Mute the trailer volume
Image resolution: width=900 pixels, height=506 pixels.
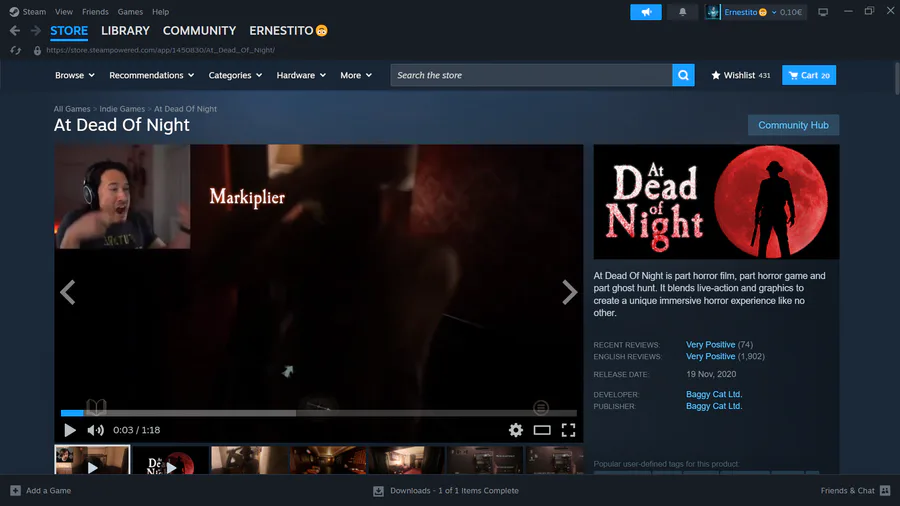pyautogui.click(x=95, y=430)
